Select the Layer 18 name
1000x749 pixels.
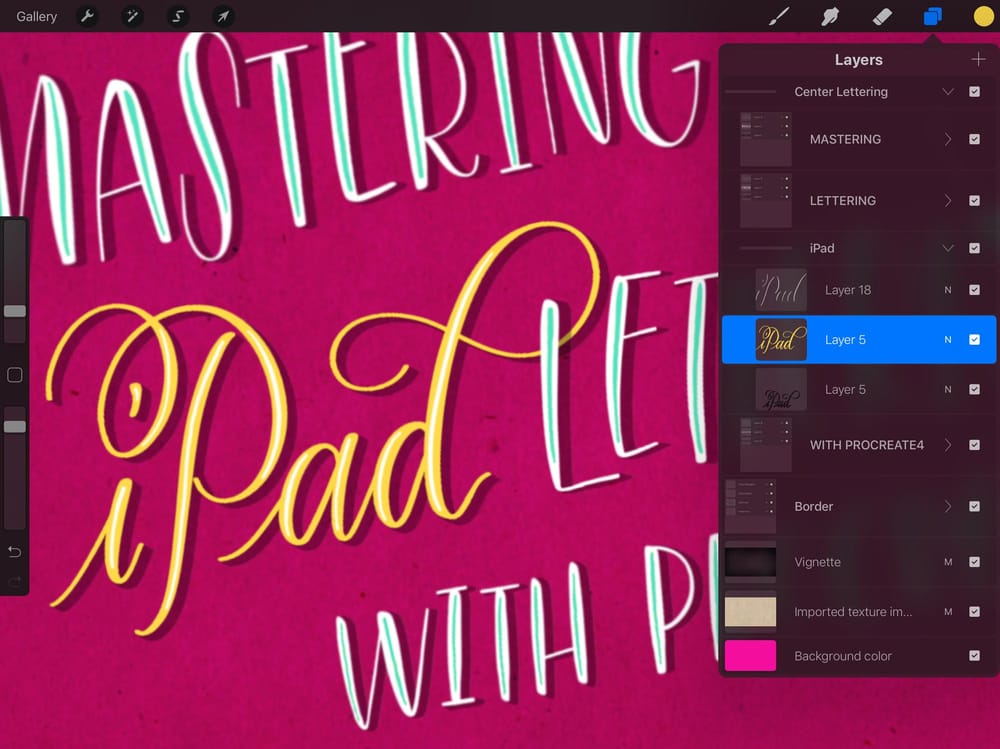(848, 290)
